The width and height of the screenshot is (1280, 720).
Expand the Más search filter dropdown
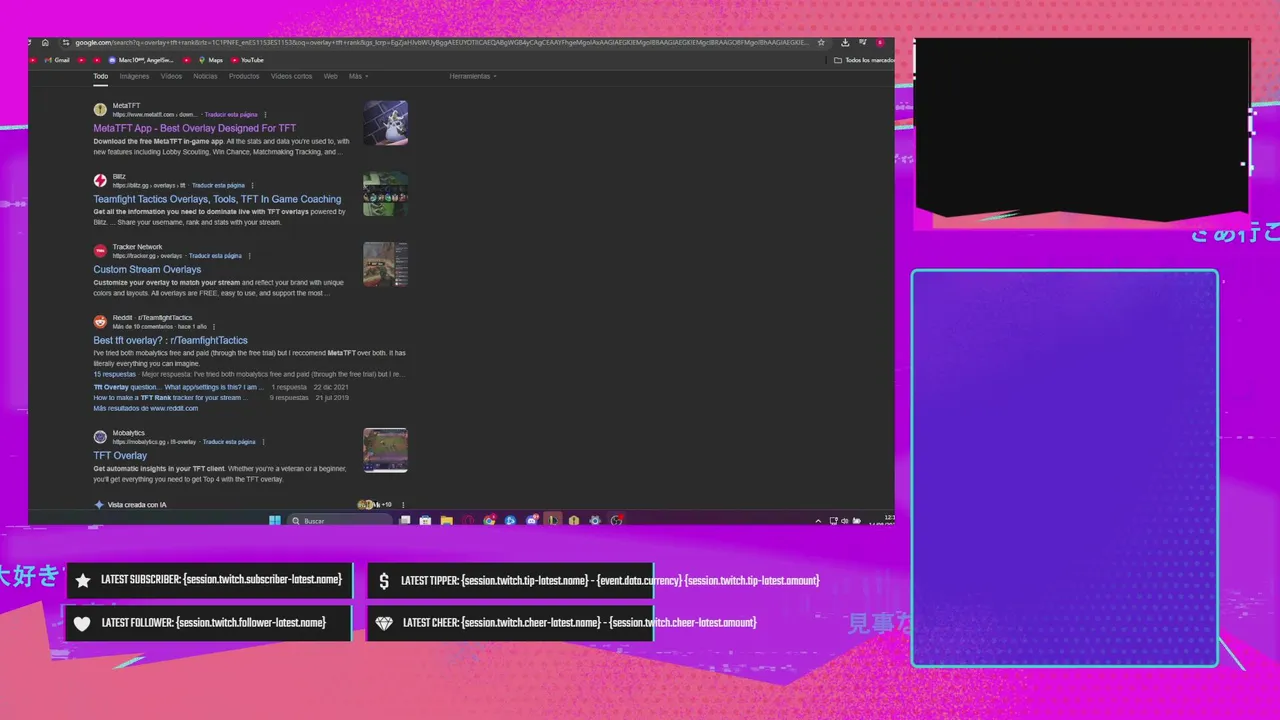[358, 76]
